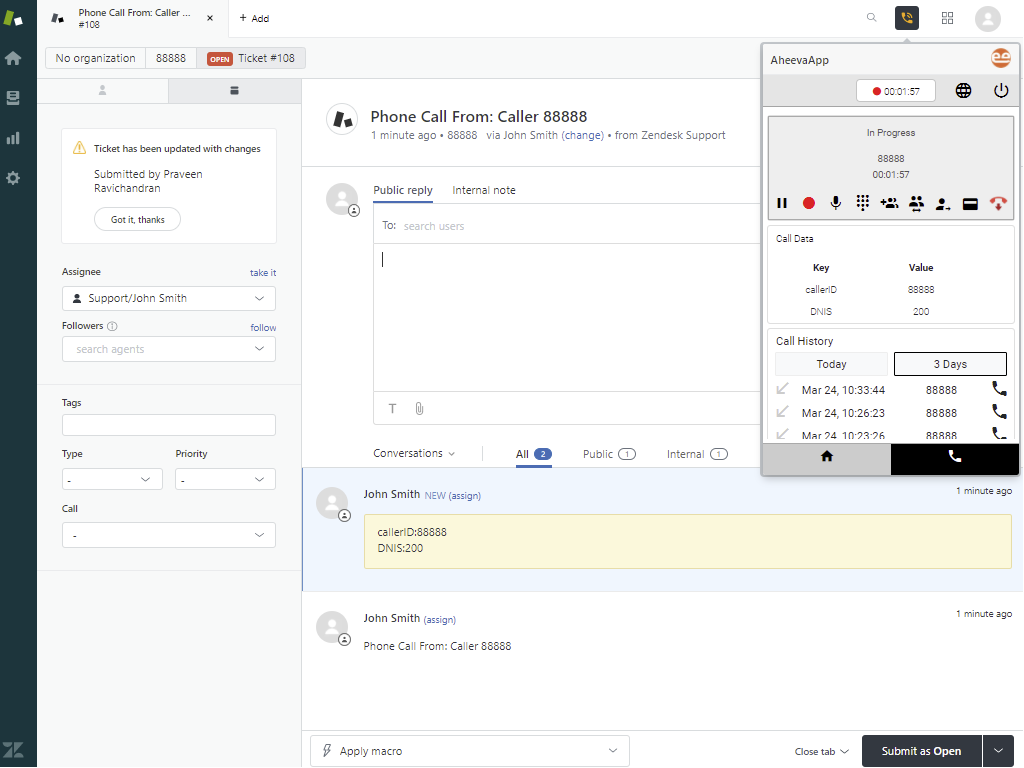Click the attachment paperclip icon
The height and width of the screenshot is (768, 1024).
tap(419, 409)
